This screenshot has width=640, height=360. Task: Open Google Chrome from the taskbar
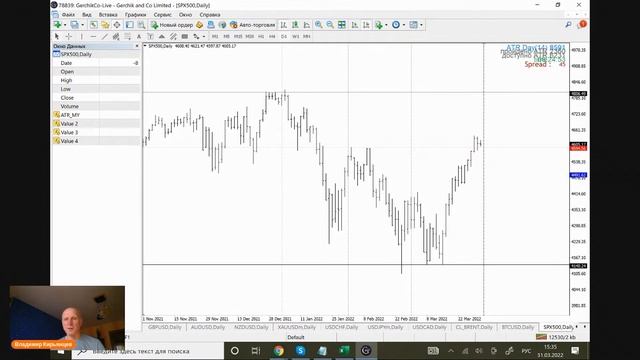coord(279,351)
